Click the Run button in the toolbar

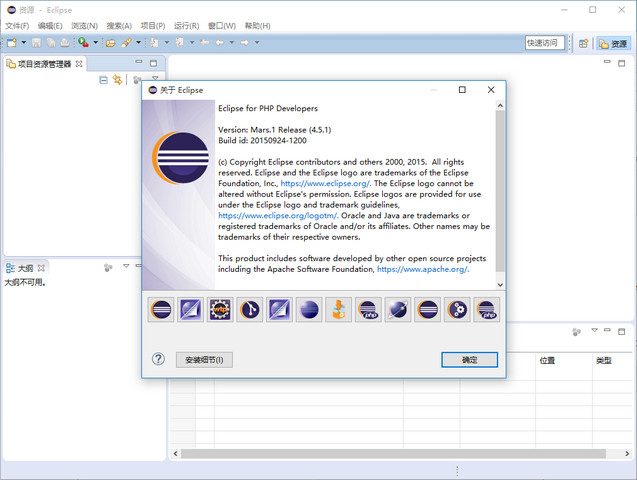click(84, 43)
